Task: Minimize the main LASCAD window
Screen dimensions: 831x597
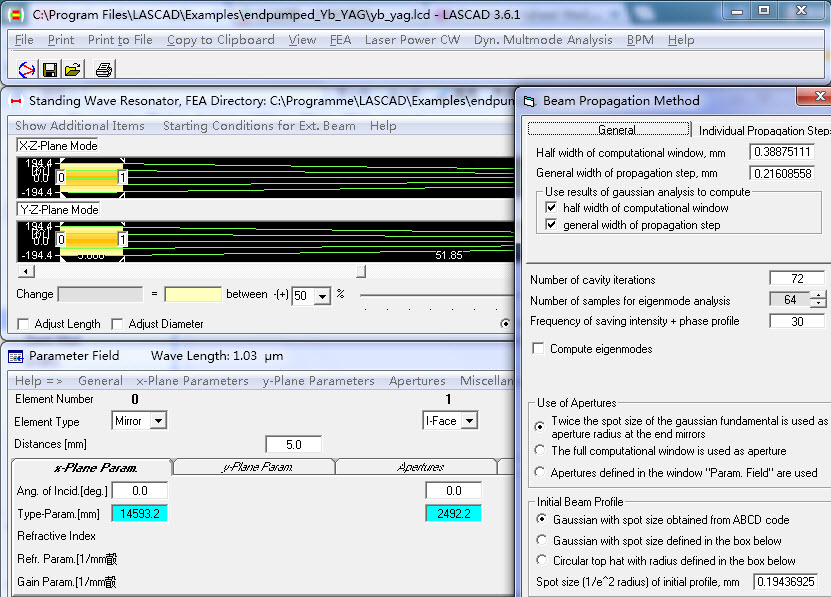Action: pos(737,11)
